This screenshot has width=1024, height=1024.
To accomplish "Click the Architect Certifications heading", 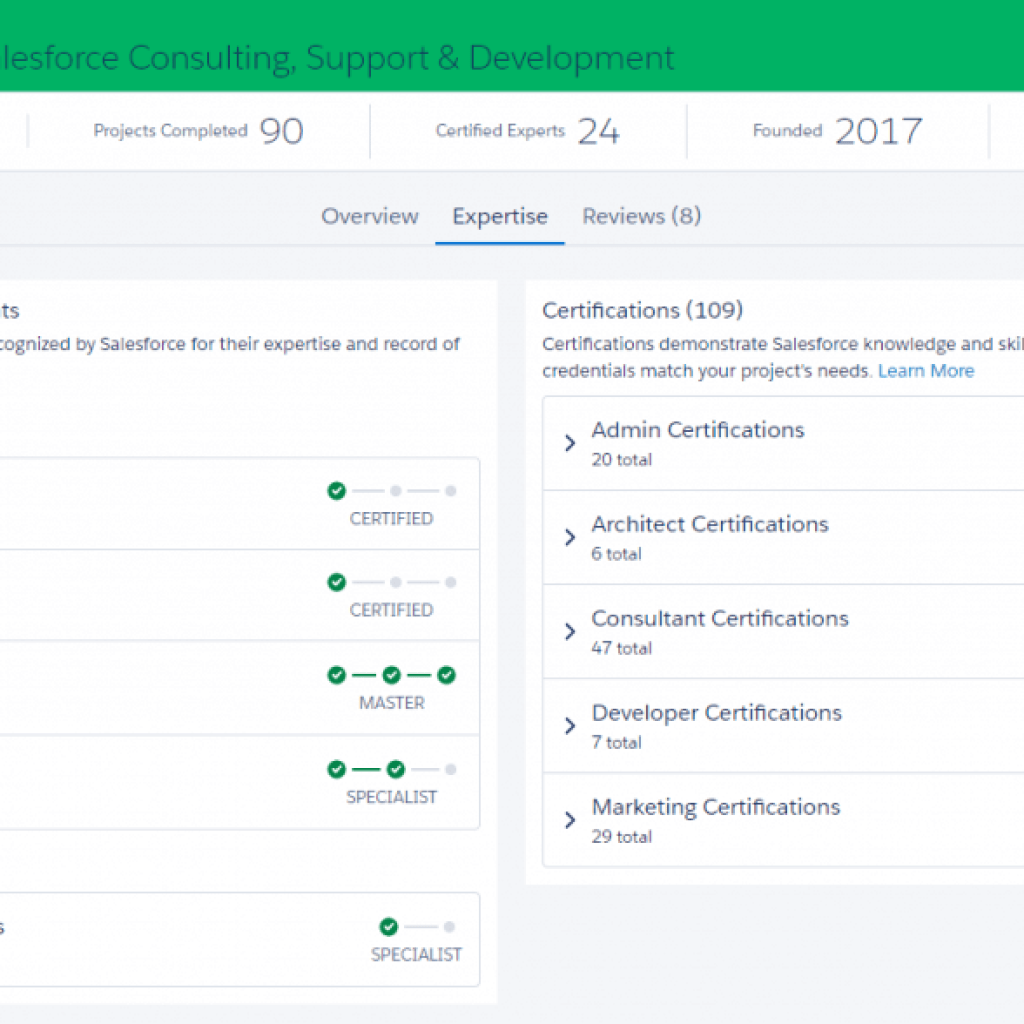I will (710, 524).
